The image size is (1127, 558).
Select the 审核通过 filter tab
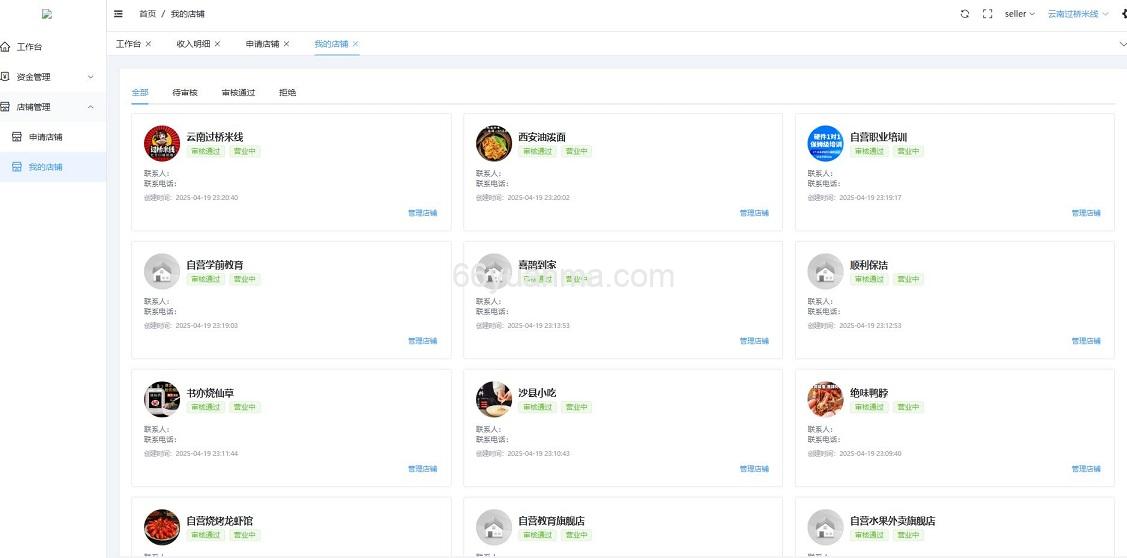pos(238,92)
